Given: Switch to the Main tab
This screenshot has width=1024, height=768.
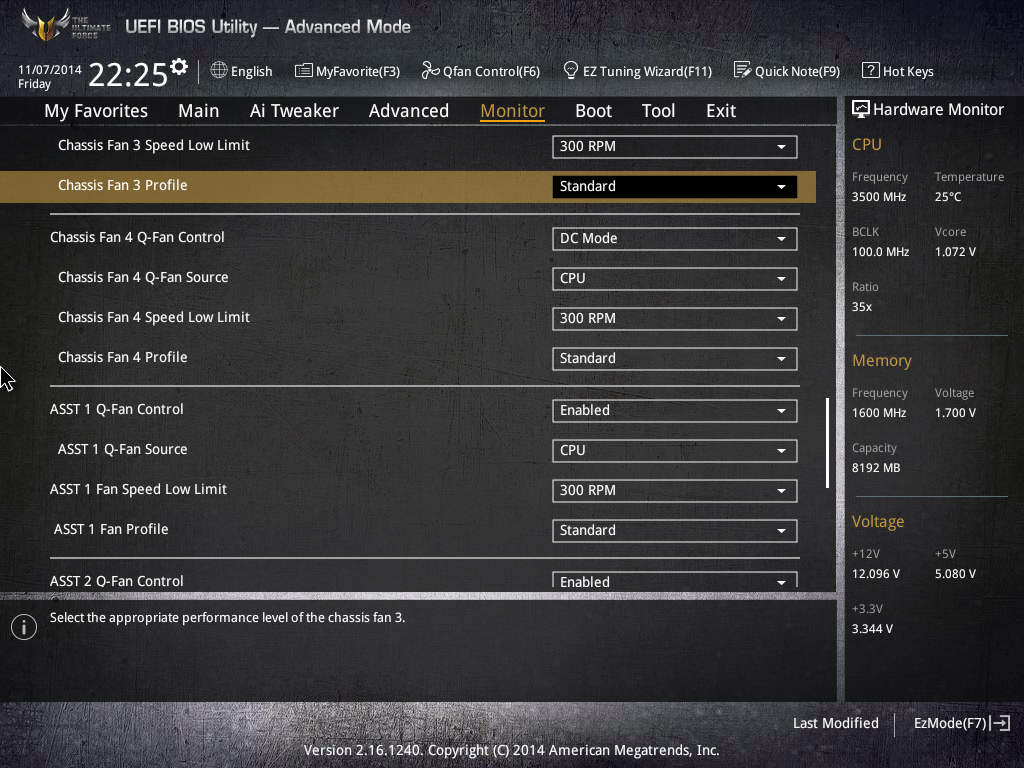Looking at the screenshot, I should pyautogui.click(x=199, y=111).
